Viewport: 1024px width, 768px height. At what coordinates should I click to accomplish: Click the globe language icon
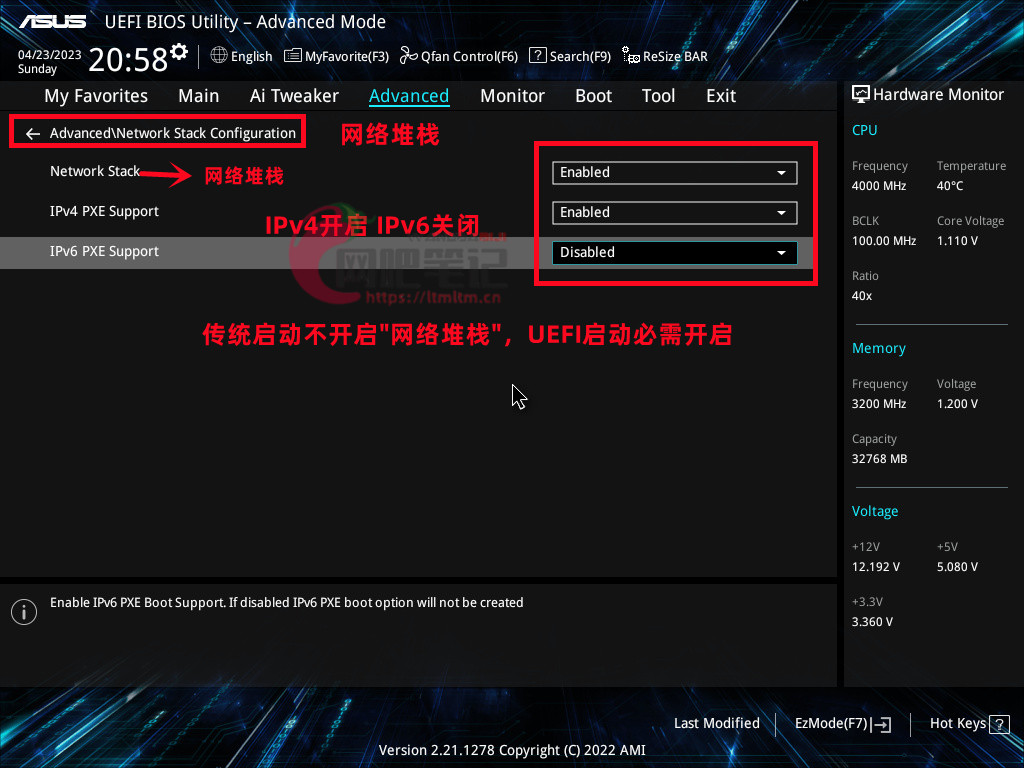tap(219, 56)
